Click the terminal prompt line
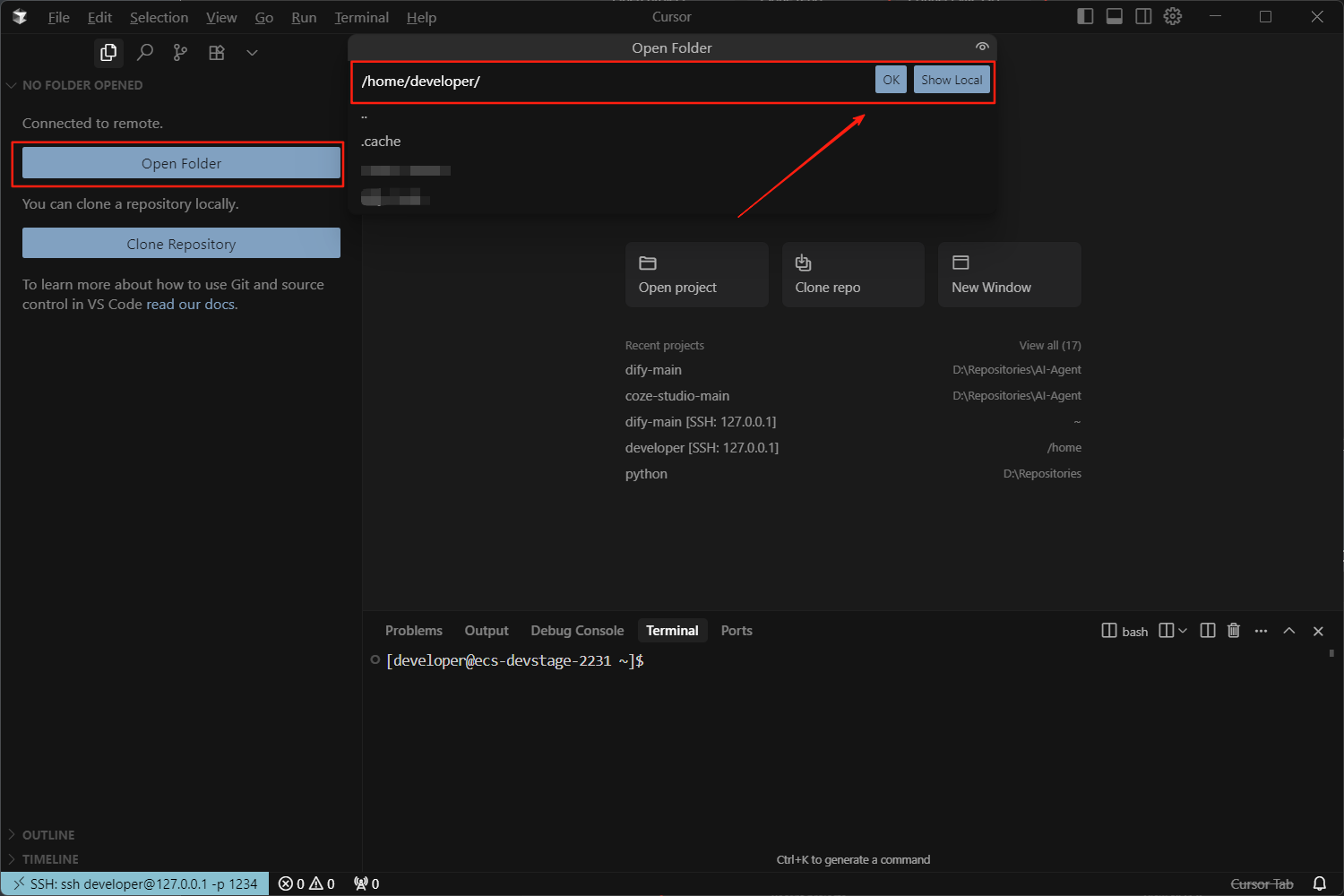This screenshot has width=1344, height=896. pos(515,661)
